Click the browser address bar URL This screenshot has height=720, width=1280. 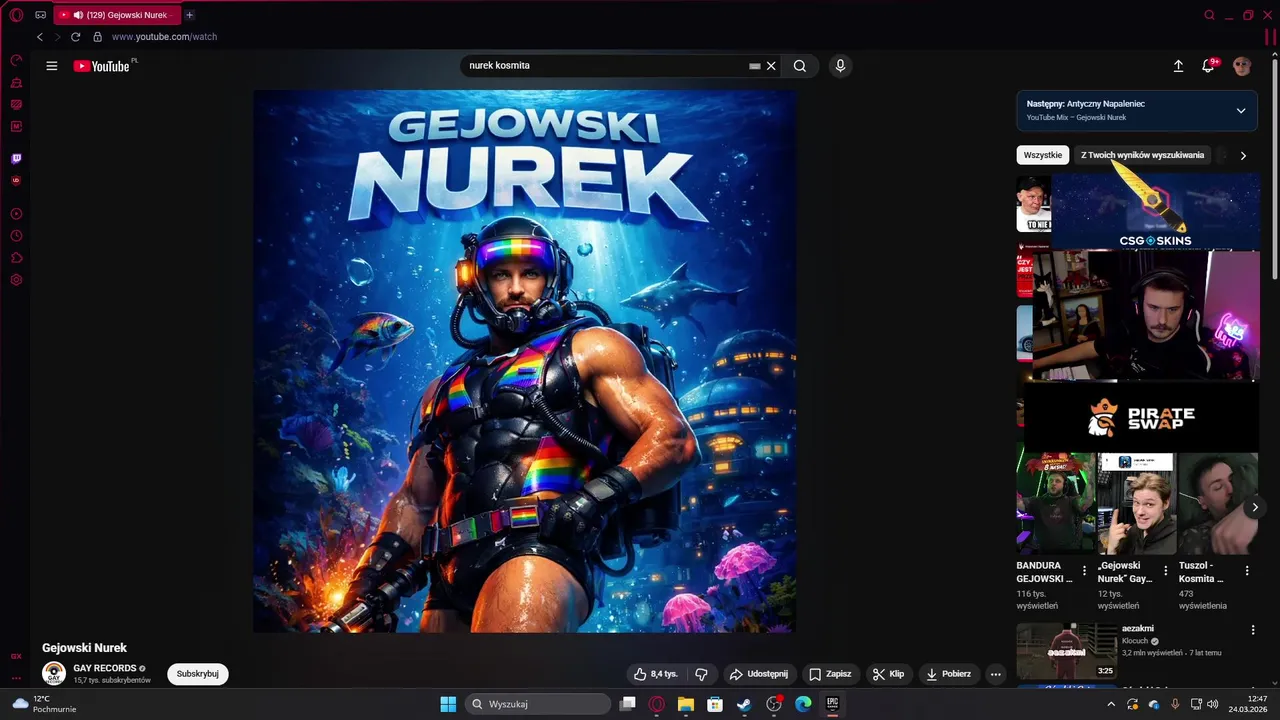[164, 37]
